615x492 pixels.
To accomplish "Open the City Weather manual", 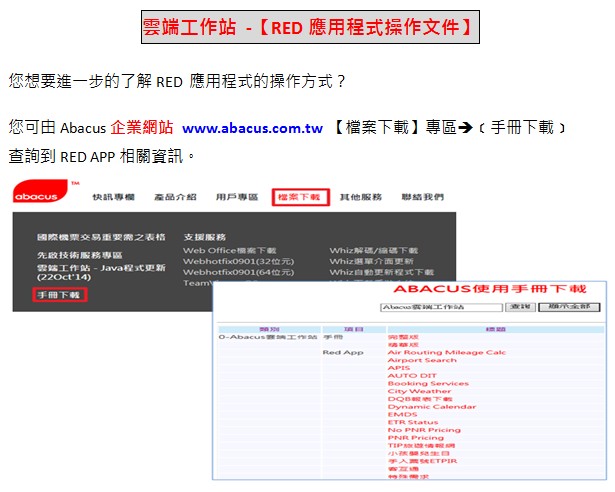I will pos(419,391).
